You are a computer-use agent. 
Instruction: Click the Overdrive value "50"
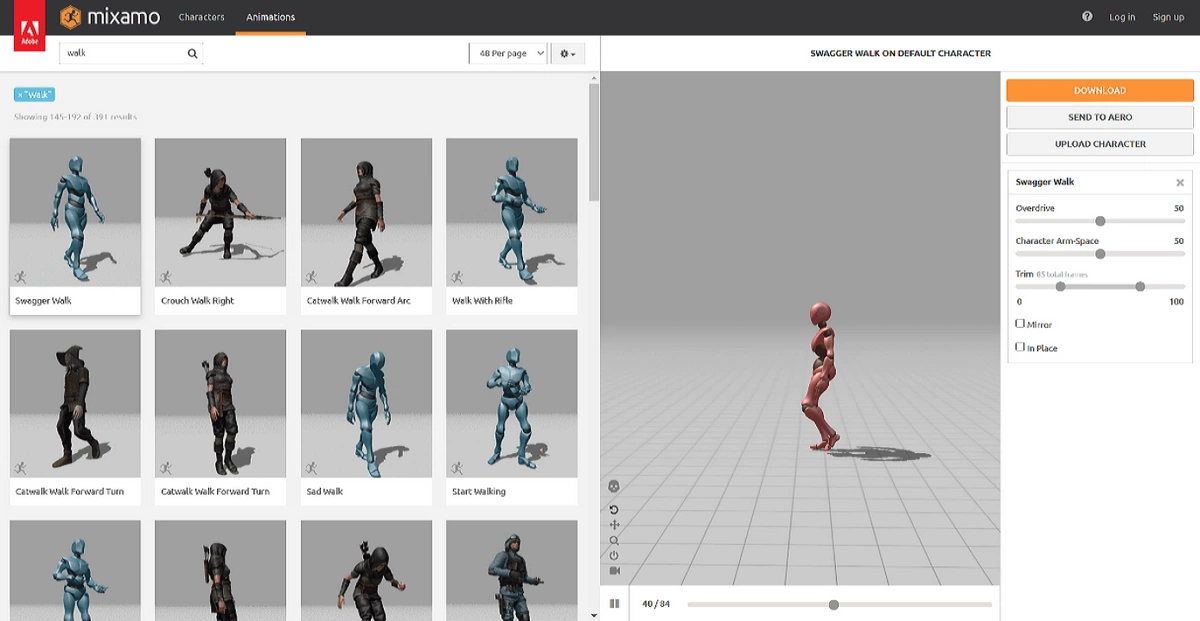coord(1179,208)
